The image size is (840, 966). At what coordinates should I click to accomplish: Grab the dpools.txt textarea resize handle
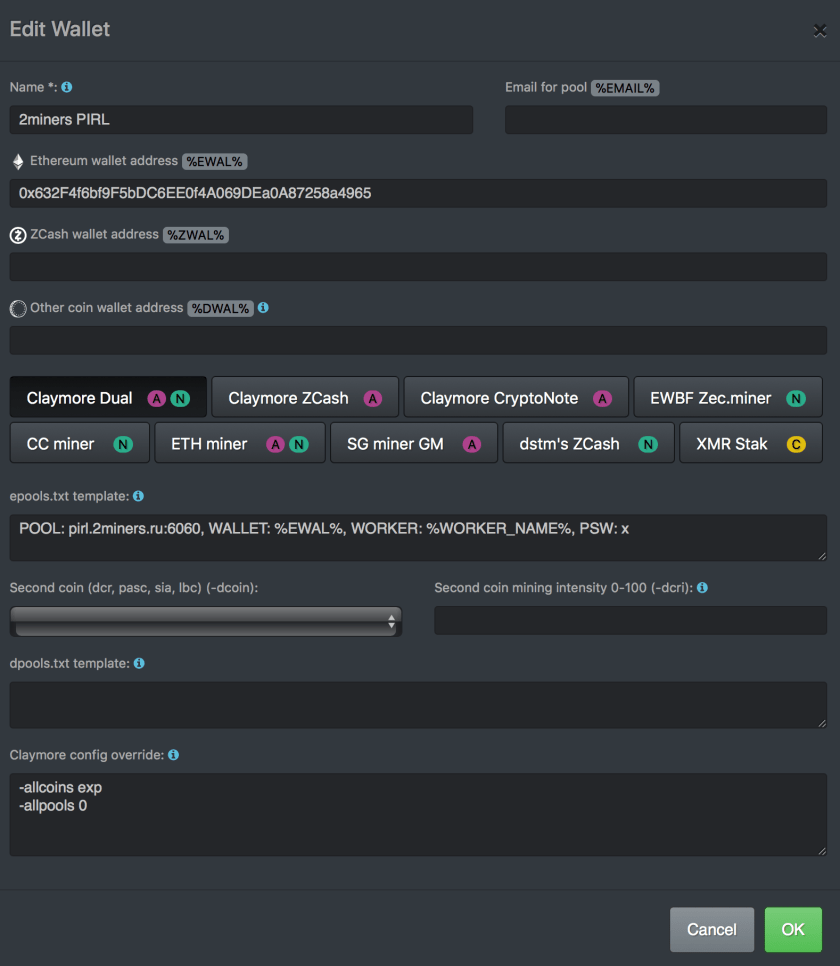pyautogui.click(x=822, y=723)
